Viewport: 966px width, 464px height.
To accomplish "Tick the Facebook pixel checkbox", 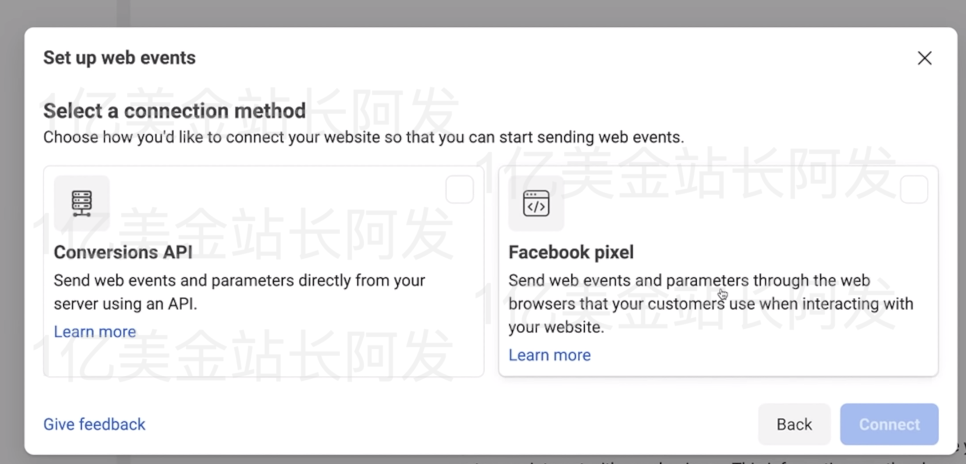I will pos(913,189).
